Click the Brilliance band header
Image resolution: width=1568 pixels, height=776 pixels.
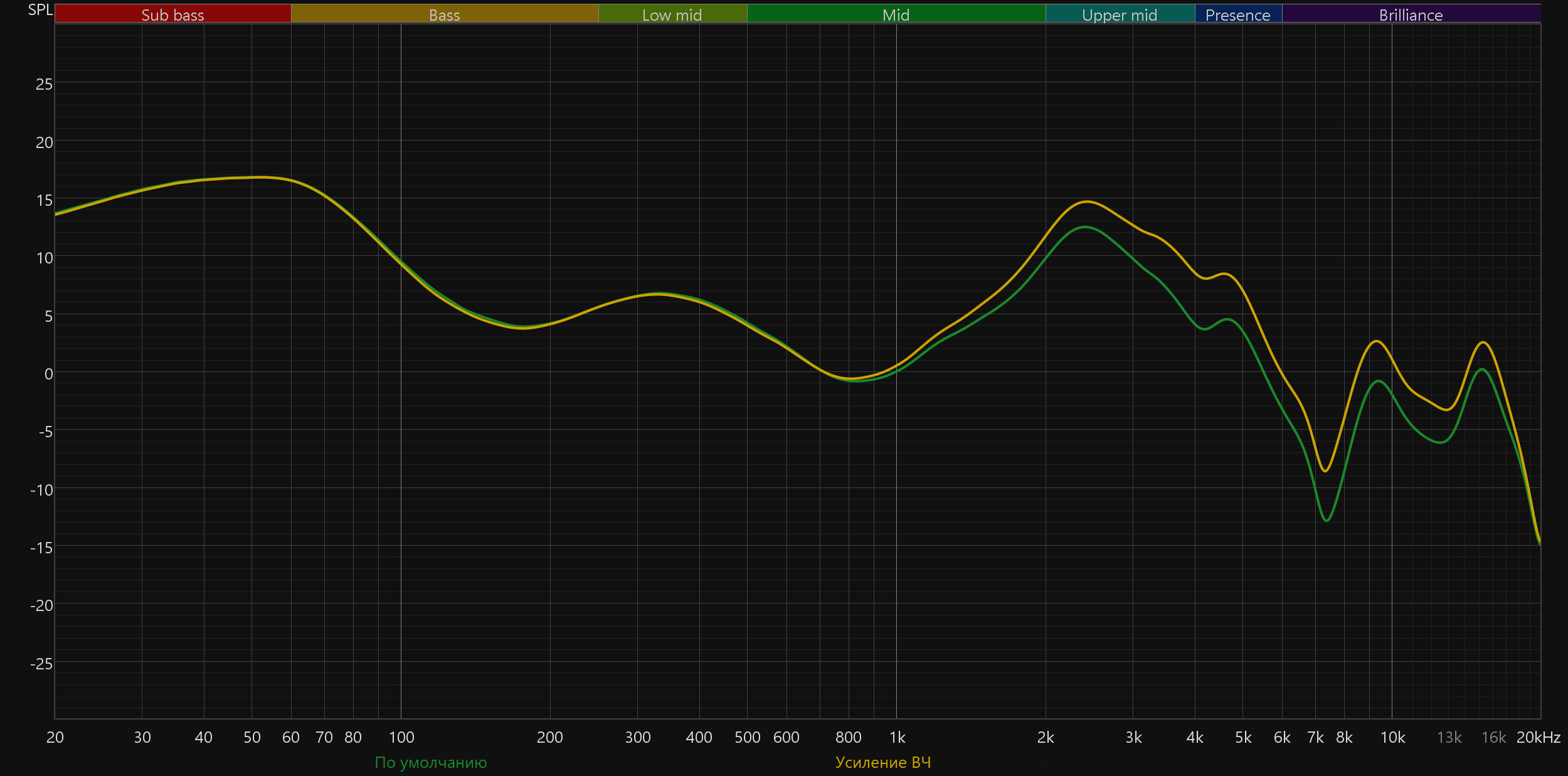(1411, 14)
